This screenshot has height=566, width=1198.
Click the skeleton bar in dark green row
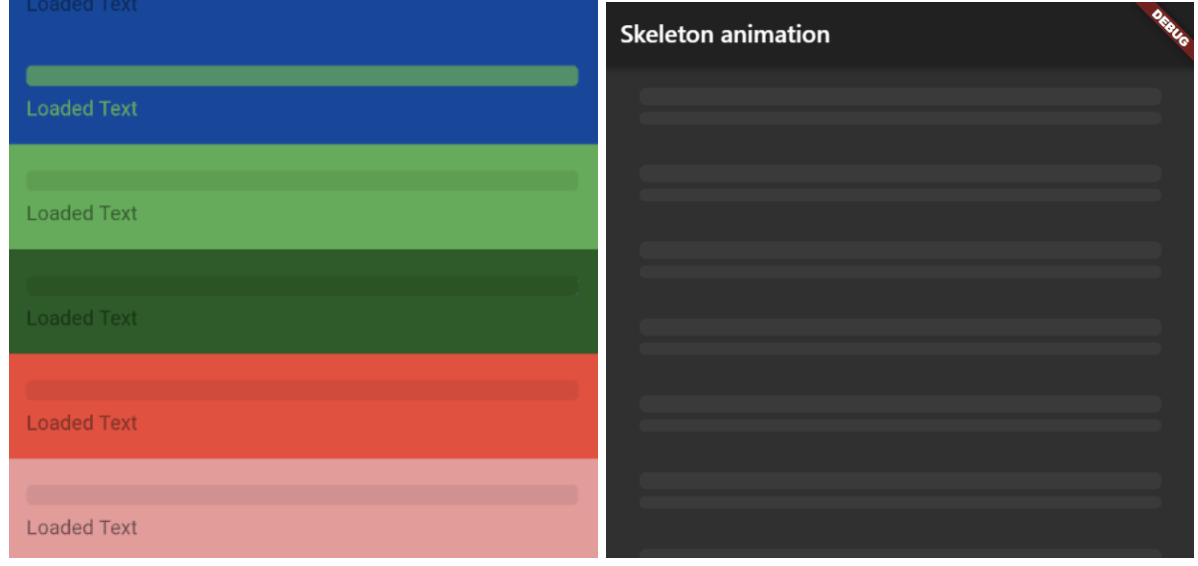pos(302,285)
